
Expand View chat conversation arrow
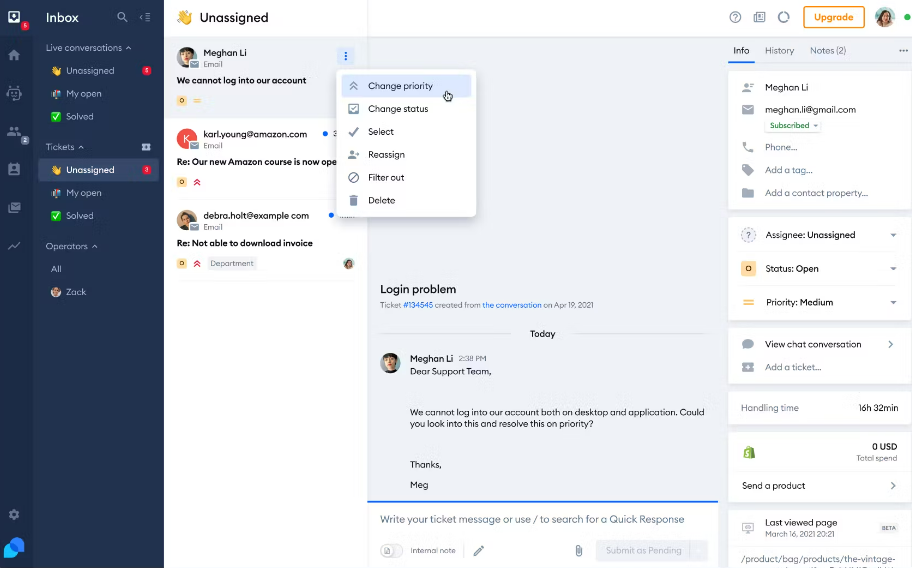890,344
